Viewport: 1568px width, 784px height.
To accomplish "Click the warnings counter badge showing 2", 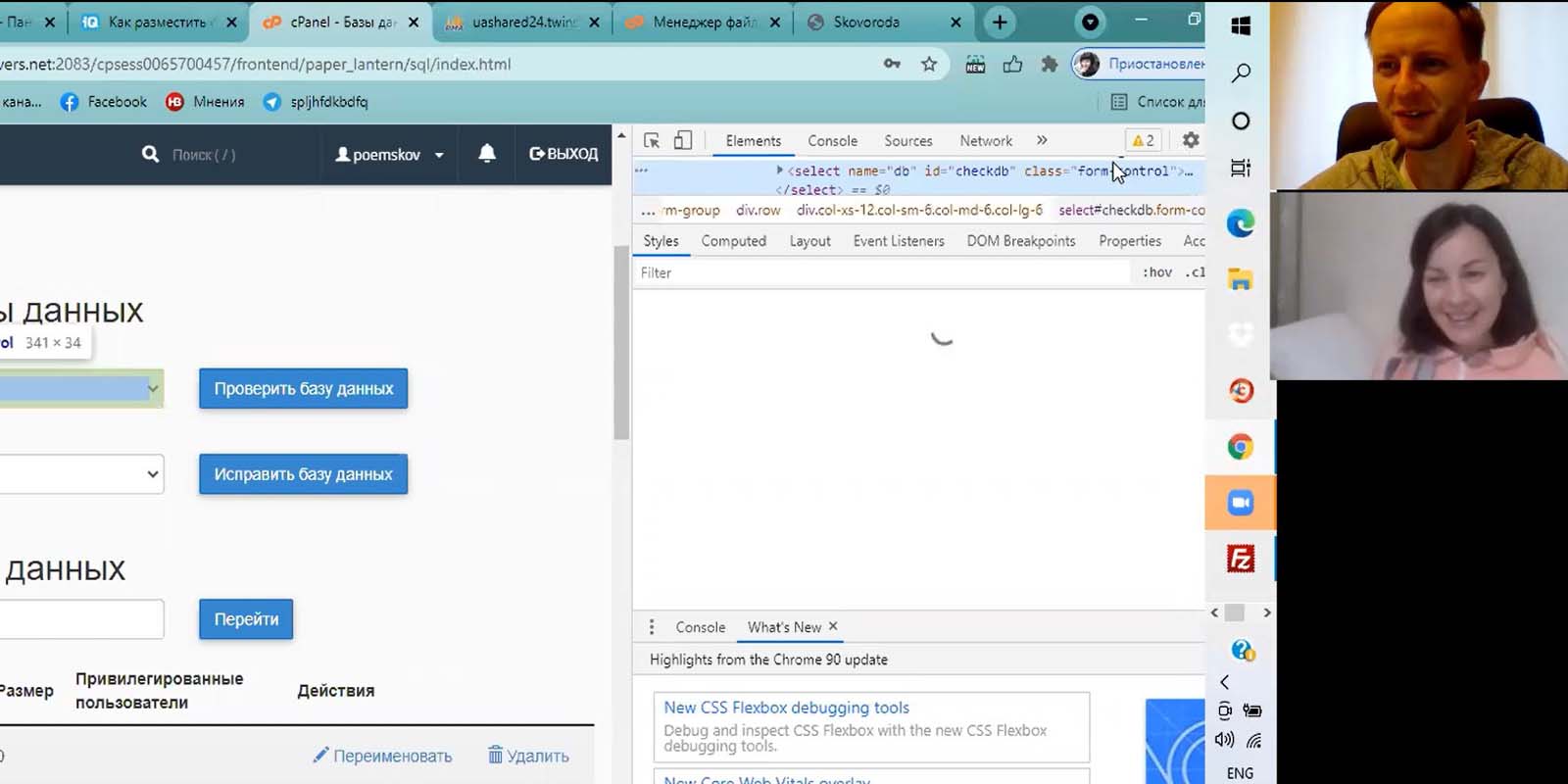I will coord(1143,140).
